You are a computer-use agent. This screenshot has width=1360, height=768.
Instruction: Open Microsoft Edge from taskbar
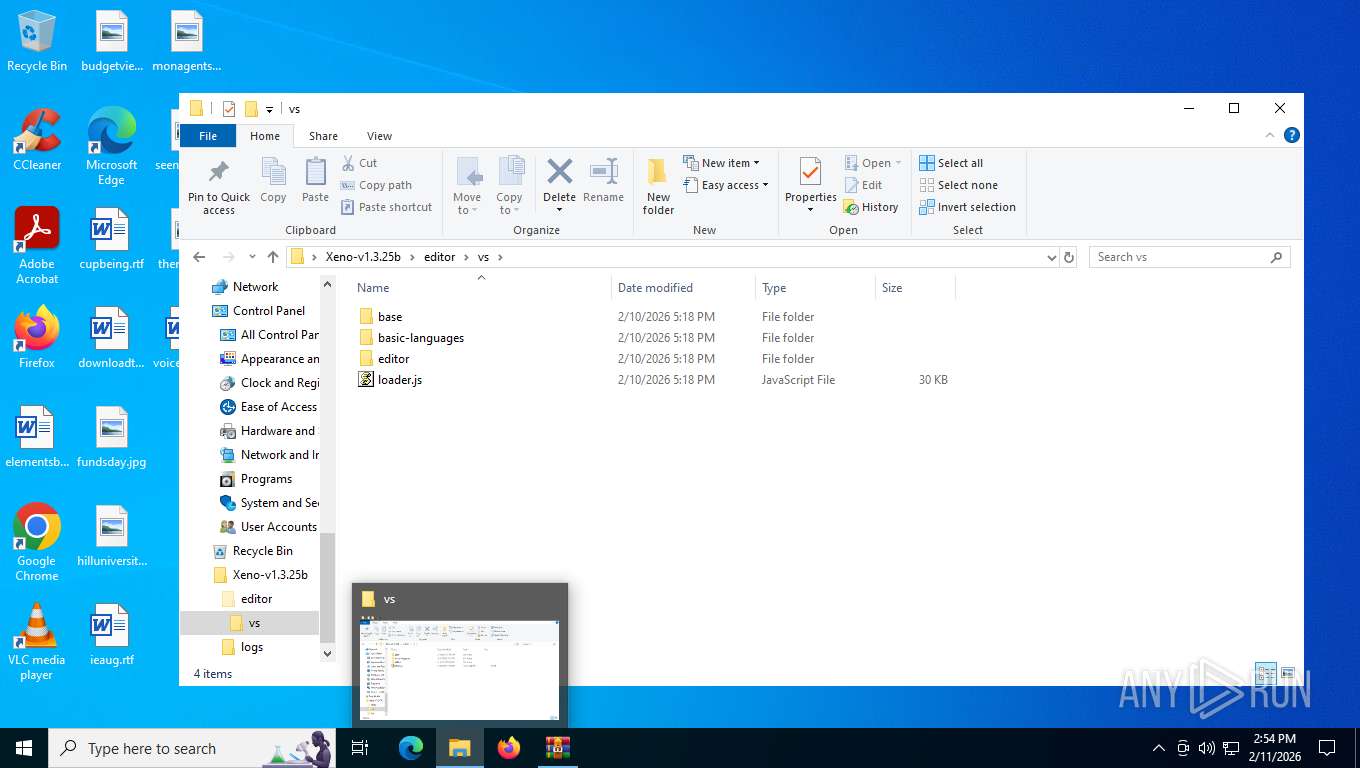point(411,748)
